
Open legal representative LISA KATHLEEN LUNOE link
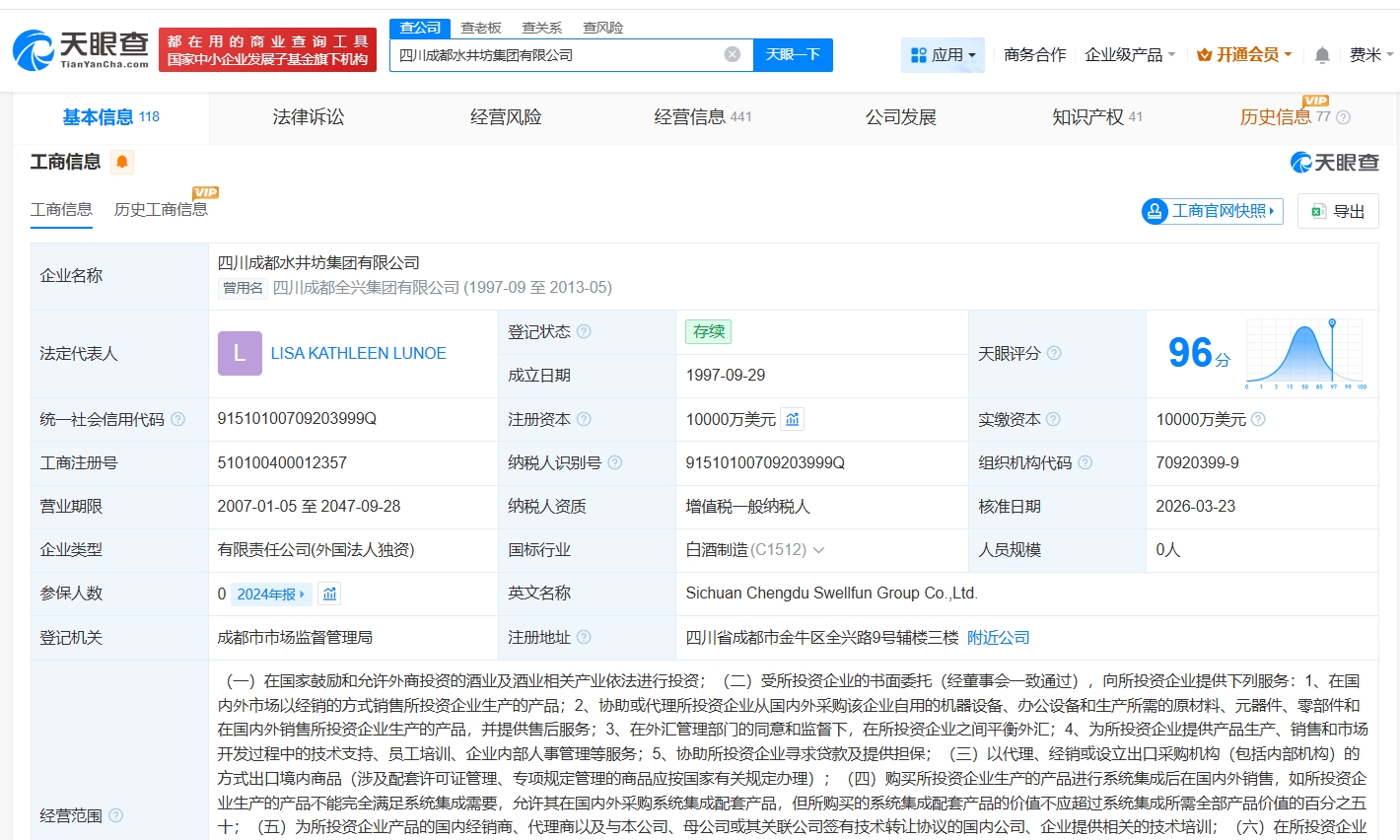pos(358,353)
